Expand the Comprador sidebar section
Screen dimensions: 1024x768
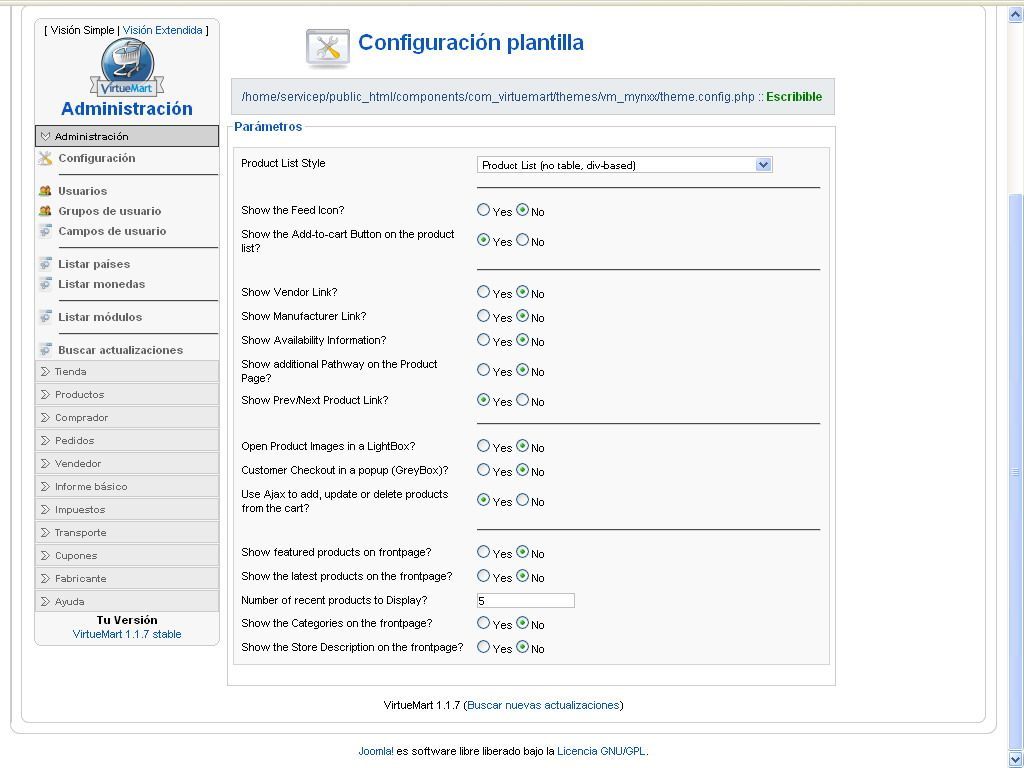click(x=127, y=417)
